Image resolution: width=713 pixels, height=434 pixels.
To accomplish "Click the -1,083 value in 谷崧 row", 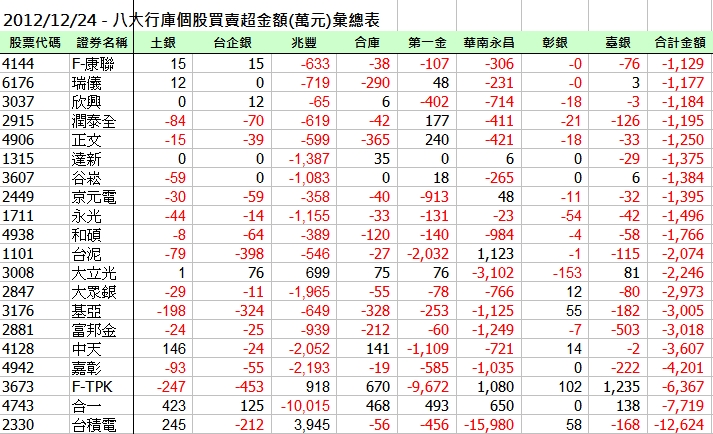I will point(309,178).
